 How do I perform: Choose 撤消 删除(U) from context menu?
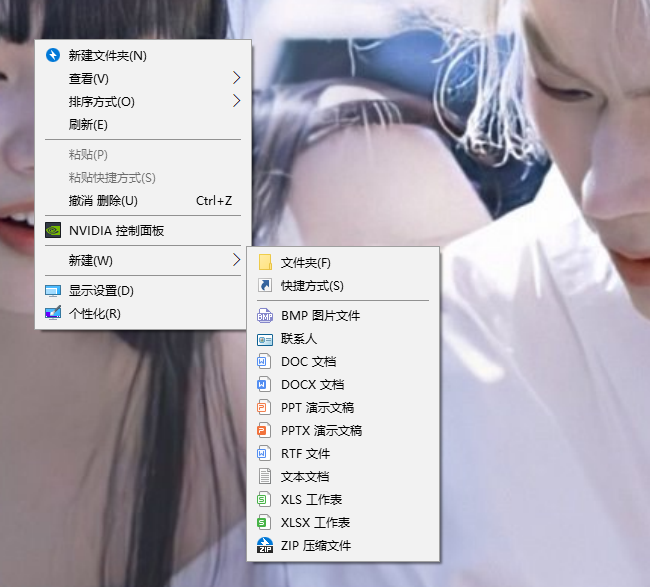coord(103,200)
